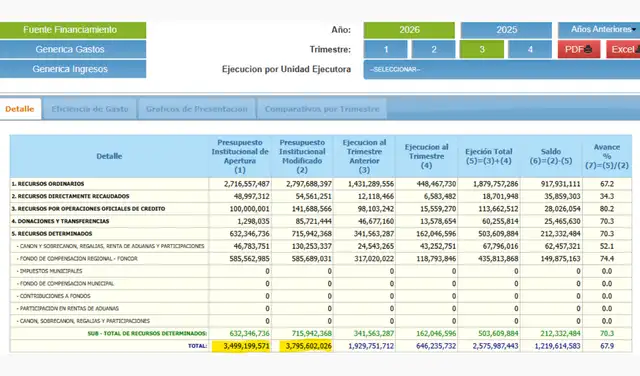Select year 2025
The height and width of the screenshot is (376, 640).
506,30
